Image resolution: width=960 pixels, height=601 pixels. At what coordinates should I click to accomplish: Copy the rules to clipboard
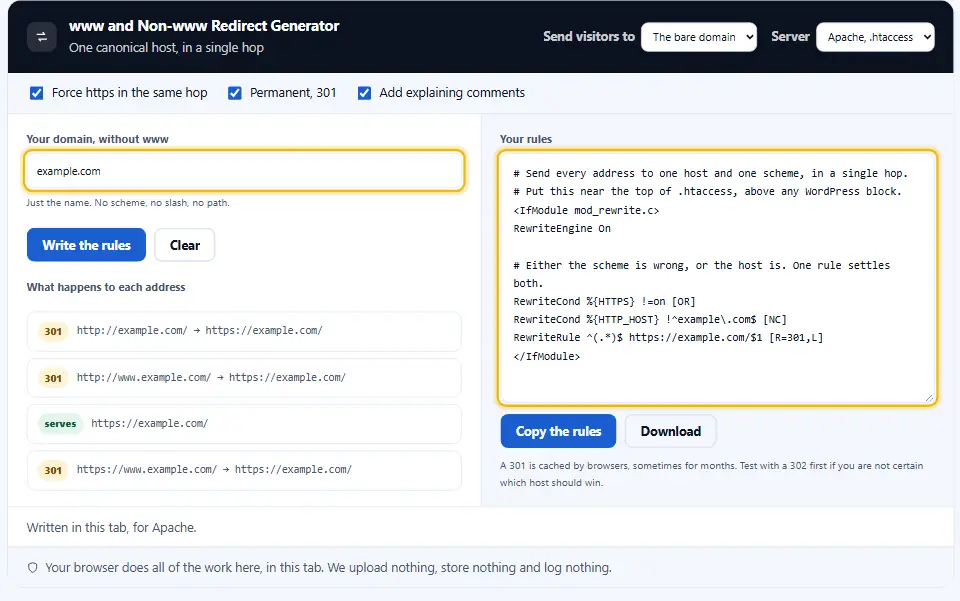tap(558, 431)
